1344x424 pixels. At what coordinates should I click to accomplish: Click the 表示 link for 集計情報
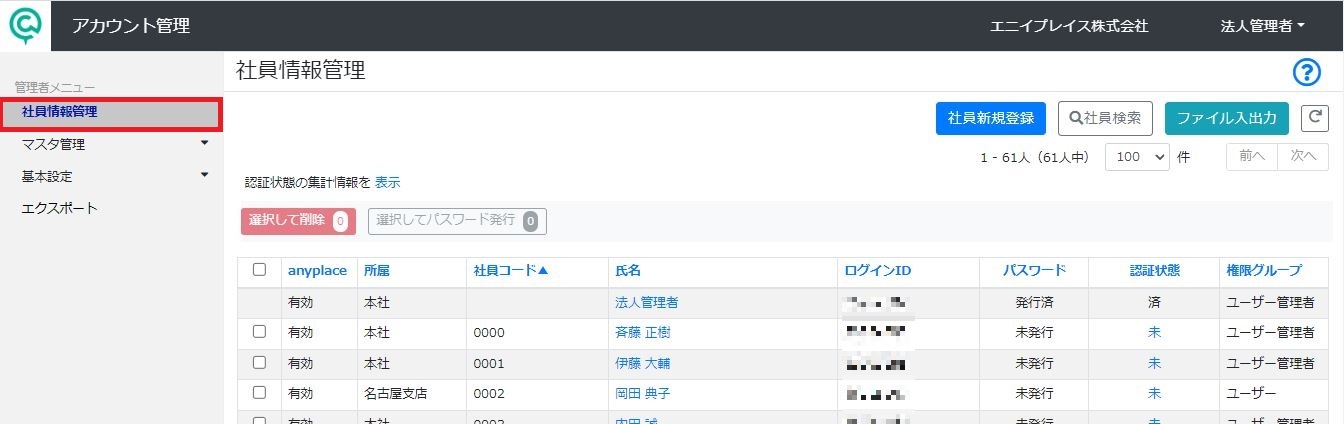coord(388,183)
